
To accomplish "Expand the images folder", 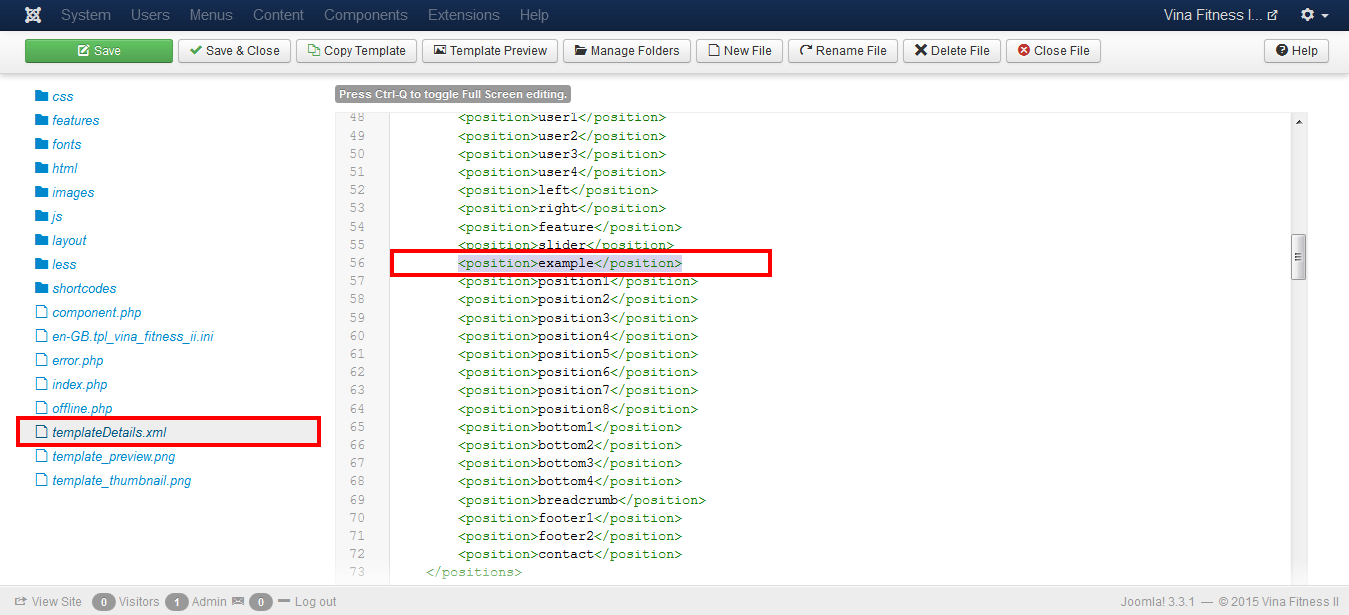I will pos(73,192).
